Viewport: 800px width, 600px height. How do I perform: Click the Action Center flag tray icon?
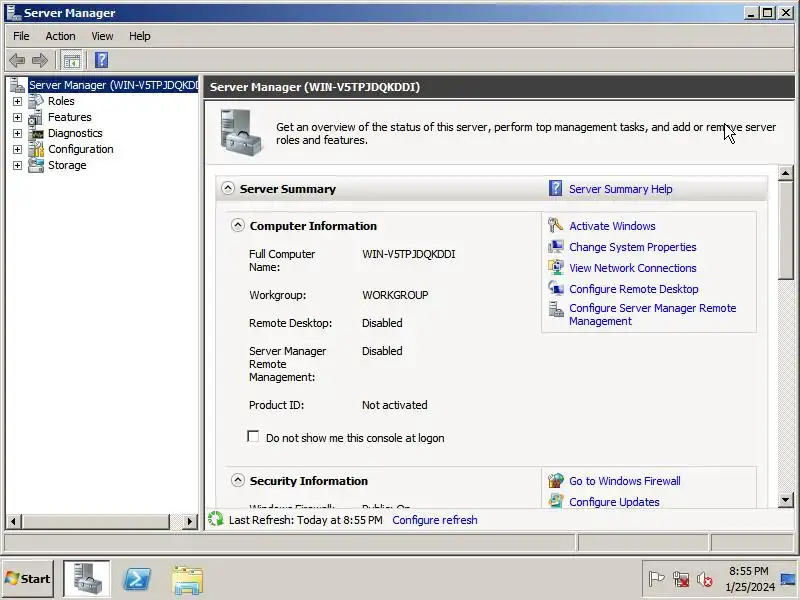(x=656, y=579)
